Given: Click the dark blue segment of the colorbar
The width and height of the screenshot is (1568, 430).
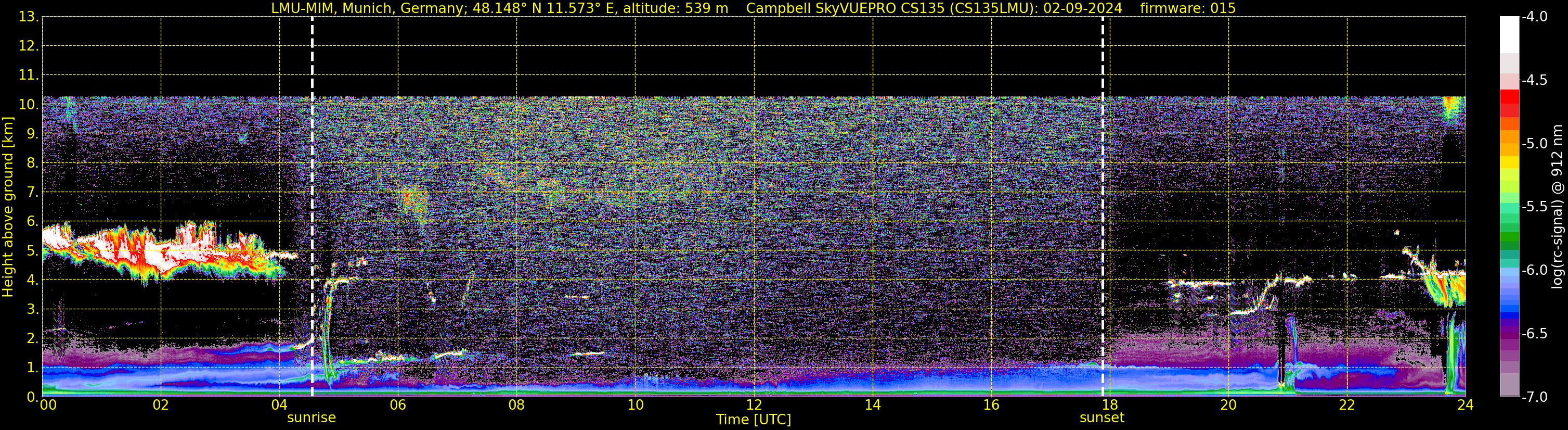Looking at the screenshot, I should pyautogui.click(x=1509, y=315).
